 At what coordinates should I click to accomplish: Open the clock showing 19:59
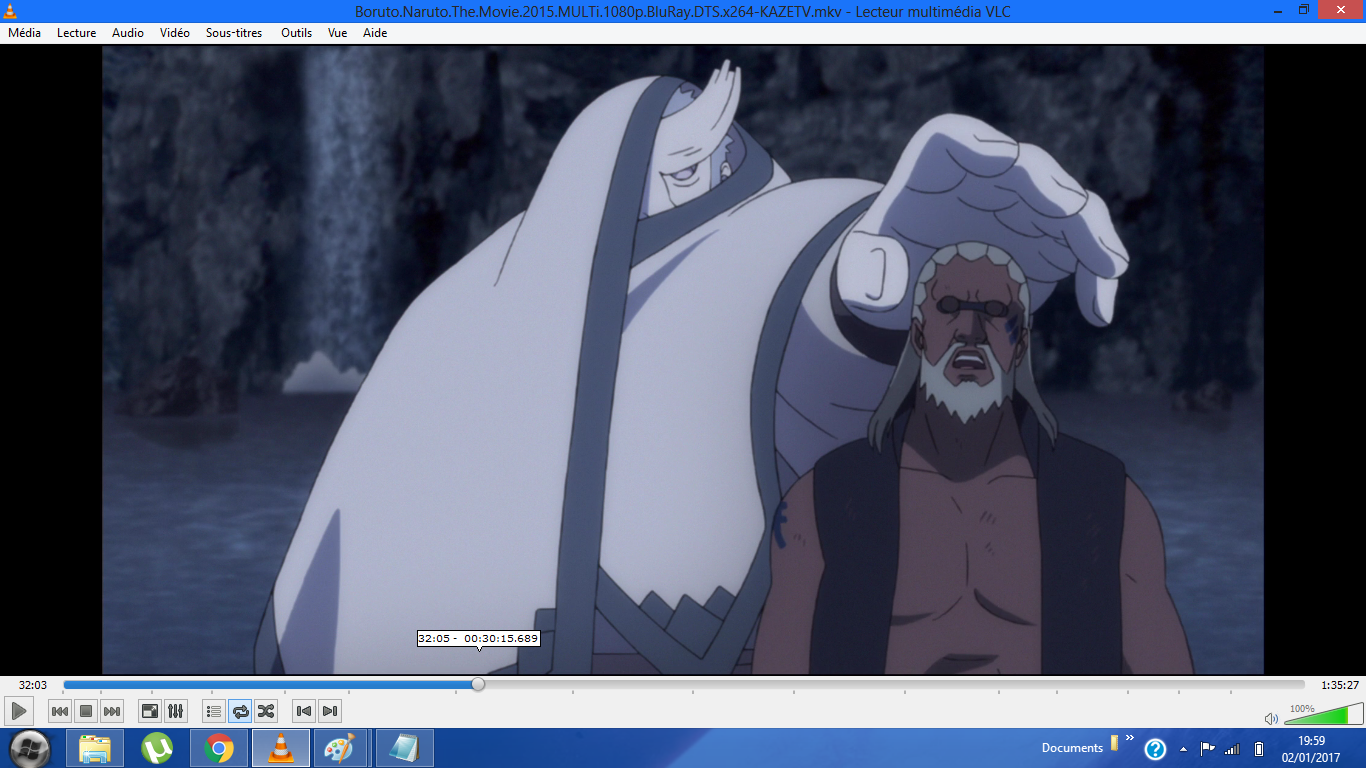[1311, 749]
